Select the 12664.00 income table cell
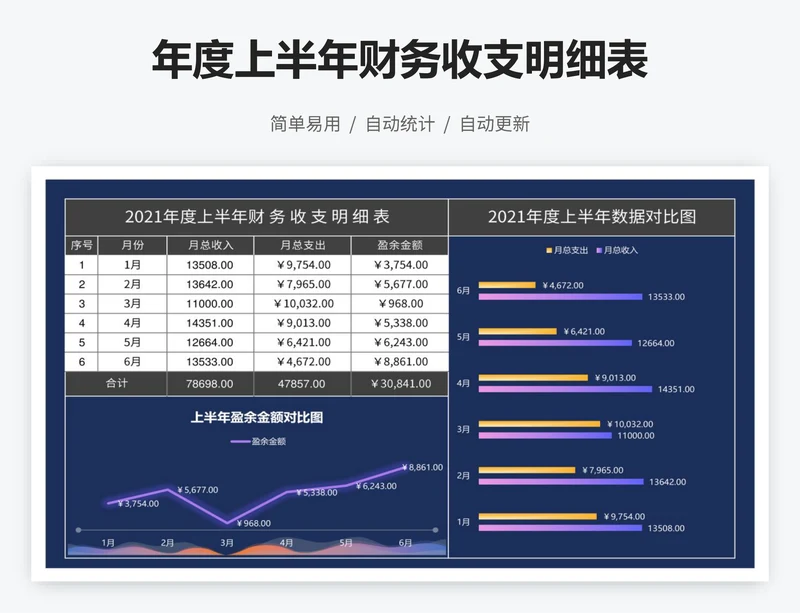This screenshot has height=613, width=800. [x=210, y=342]
